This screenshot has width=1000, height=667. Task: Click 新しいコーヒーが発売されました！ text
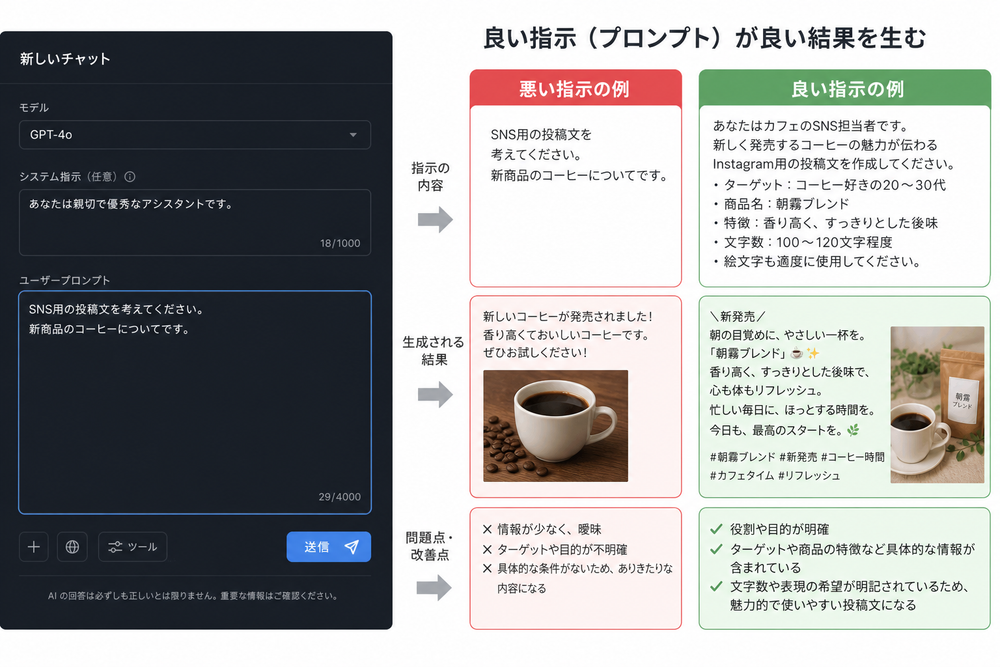pyautogui.click(x=568, y=316)
